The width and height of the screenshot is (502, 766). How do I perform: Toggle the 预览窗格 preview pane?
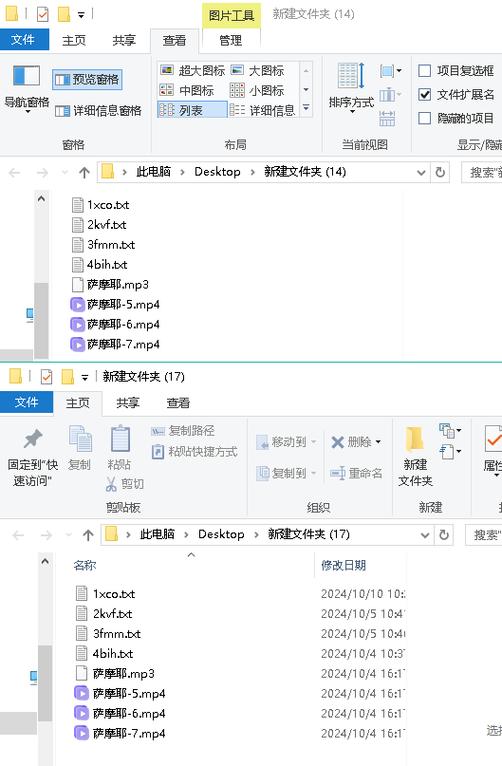pyautogui.click(x=87, y=79)
